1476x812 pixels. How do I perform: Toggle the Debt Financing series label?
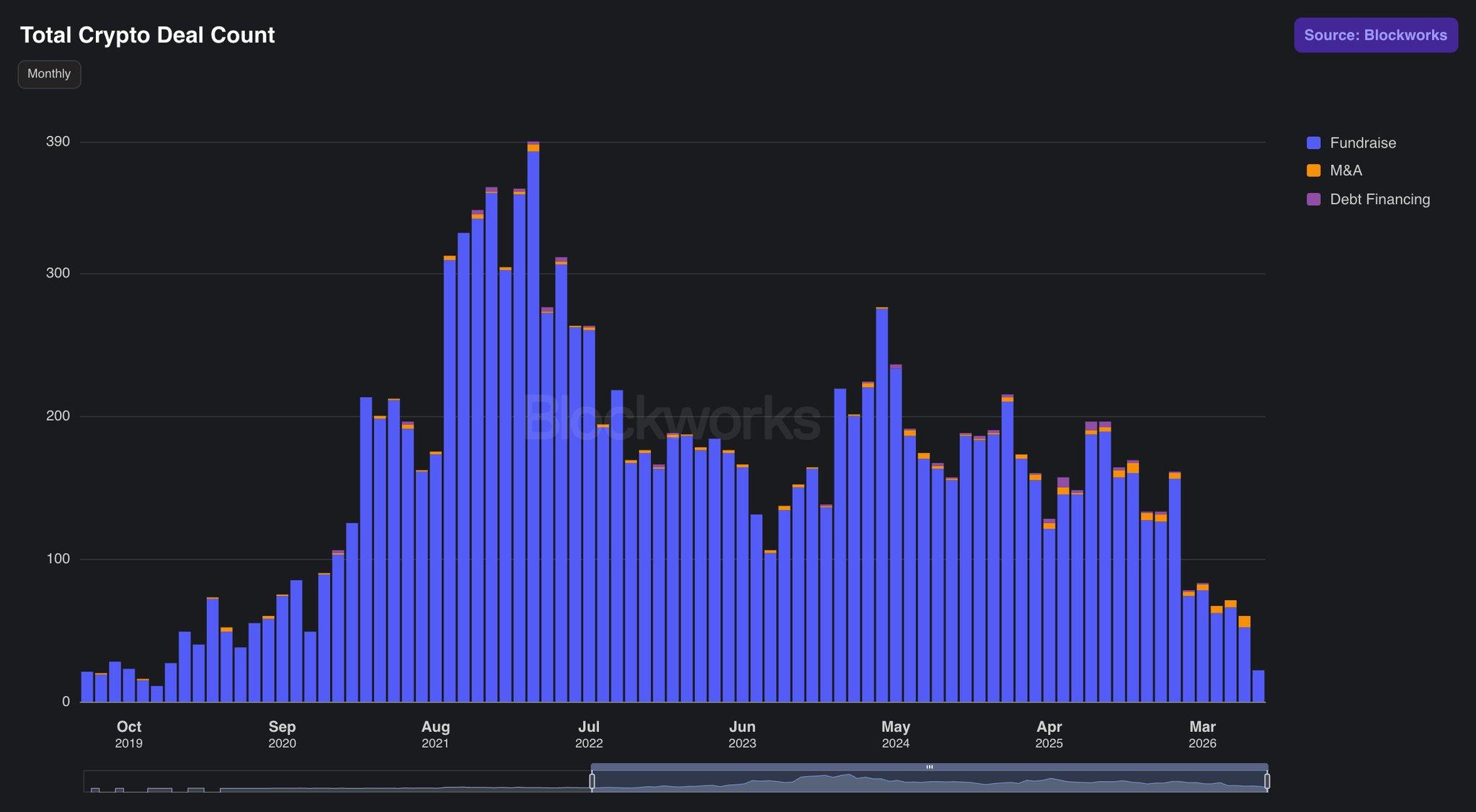[1379, 200]
